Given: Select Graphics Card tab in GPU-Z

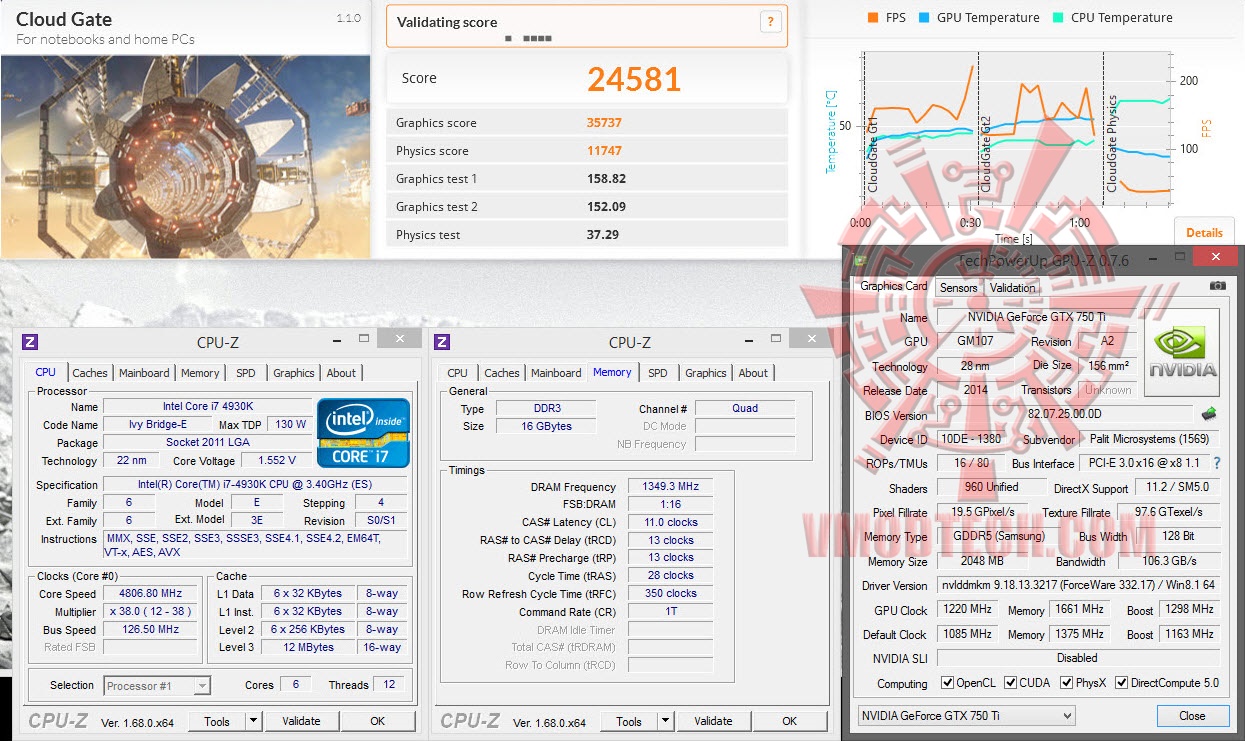Looking at the screenshot, I should [x=894, y=286].
